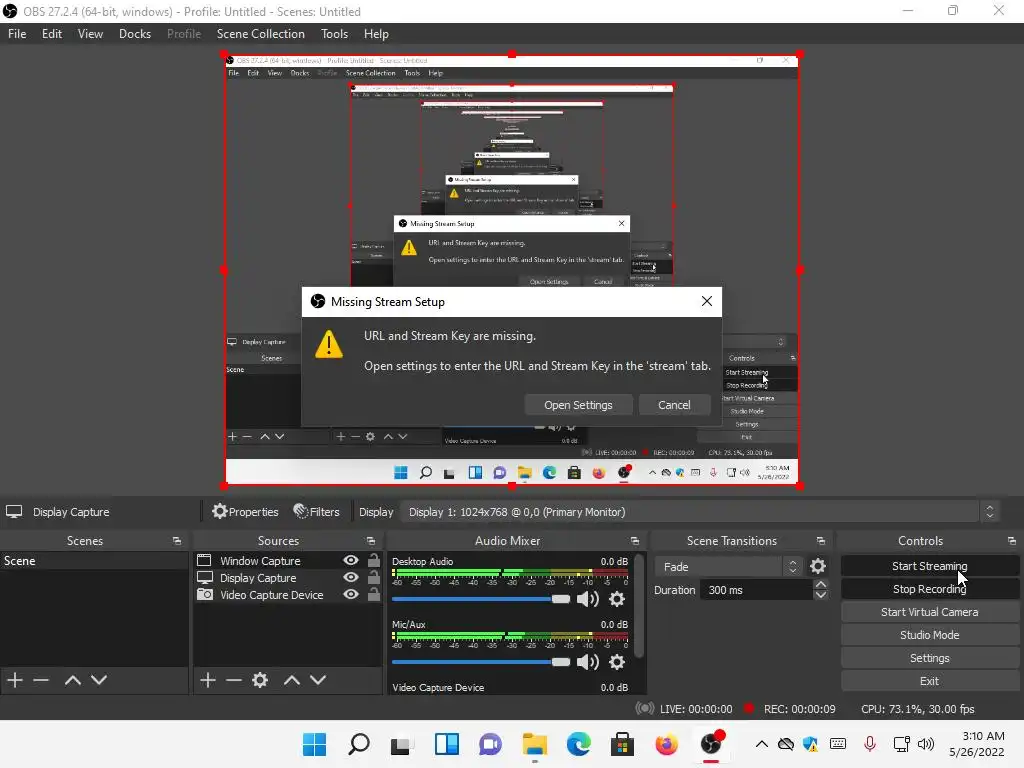Pop out the Sources dock
This screenshot has width=1024, height=768.
[x=371, y=541]
